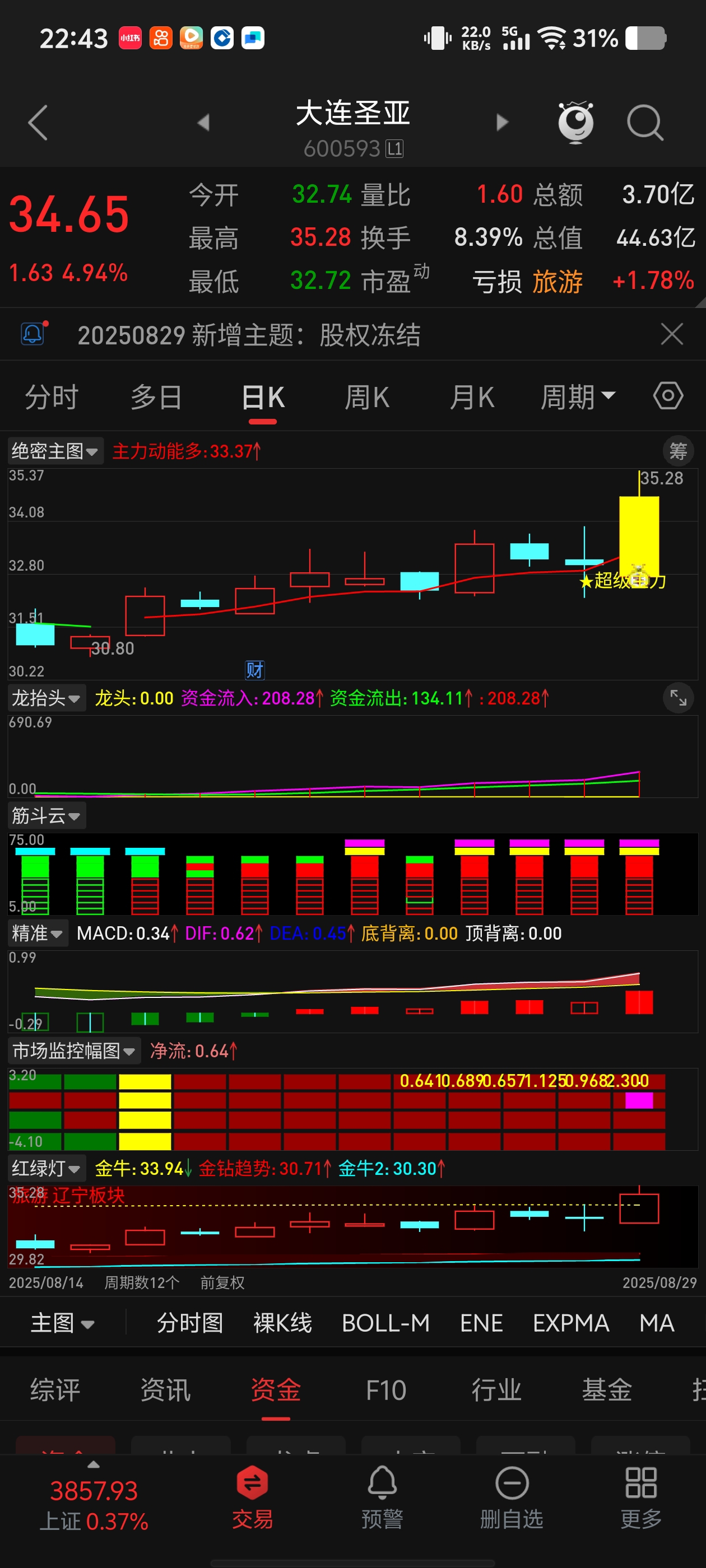Switch to 分时 intraday chart
This screenshot has width=706, height=1568.
click(x=52, y=398)
